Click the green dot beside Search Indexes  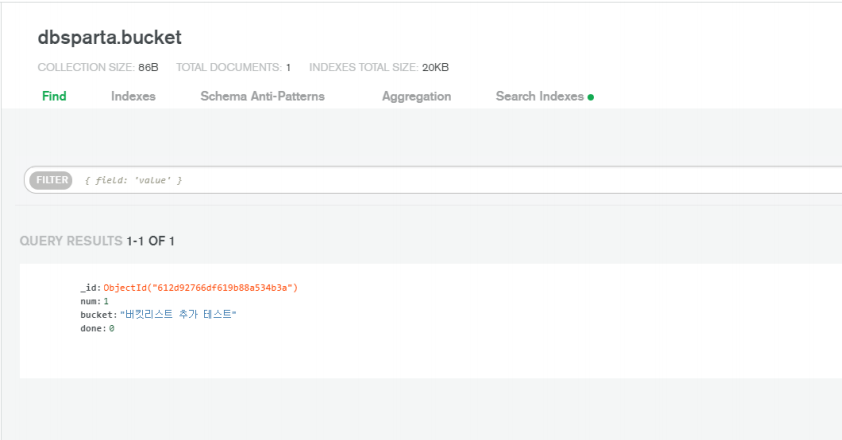coord(591,97)
